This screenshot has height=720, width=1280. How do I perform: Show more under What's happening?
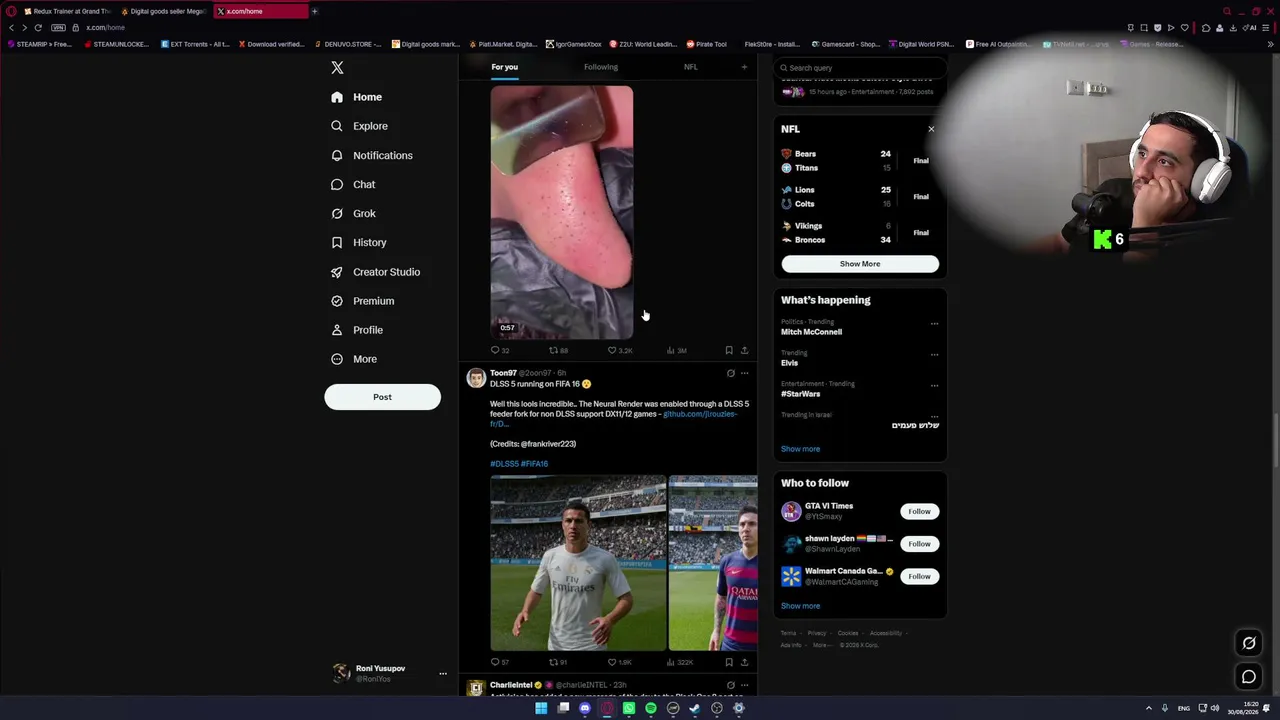tap(800, 449)
